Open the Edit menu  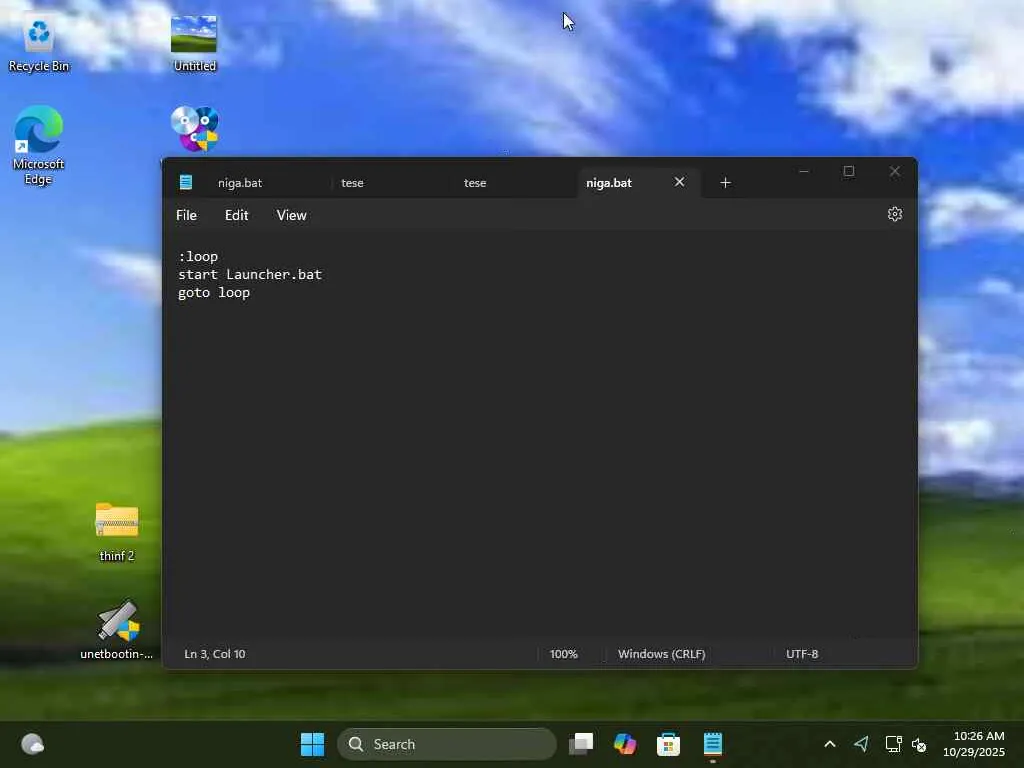(236, 215)
